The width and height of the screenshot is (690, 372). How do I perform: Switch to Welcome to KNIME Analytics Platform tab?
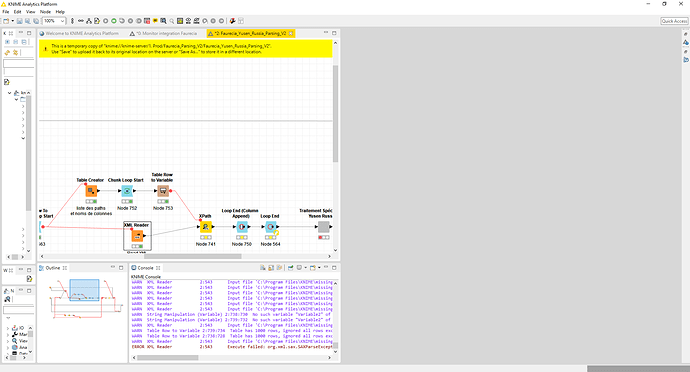click(79, 33)
